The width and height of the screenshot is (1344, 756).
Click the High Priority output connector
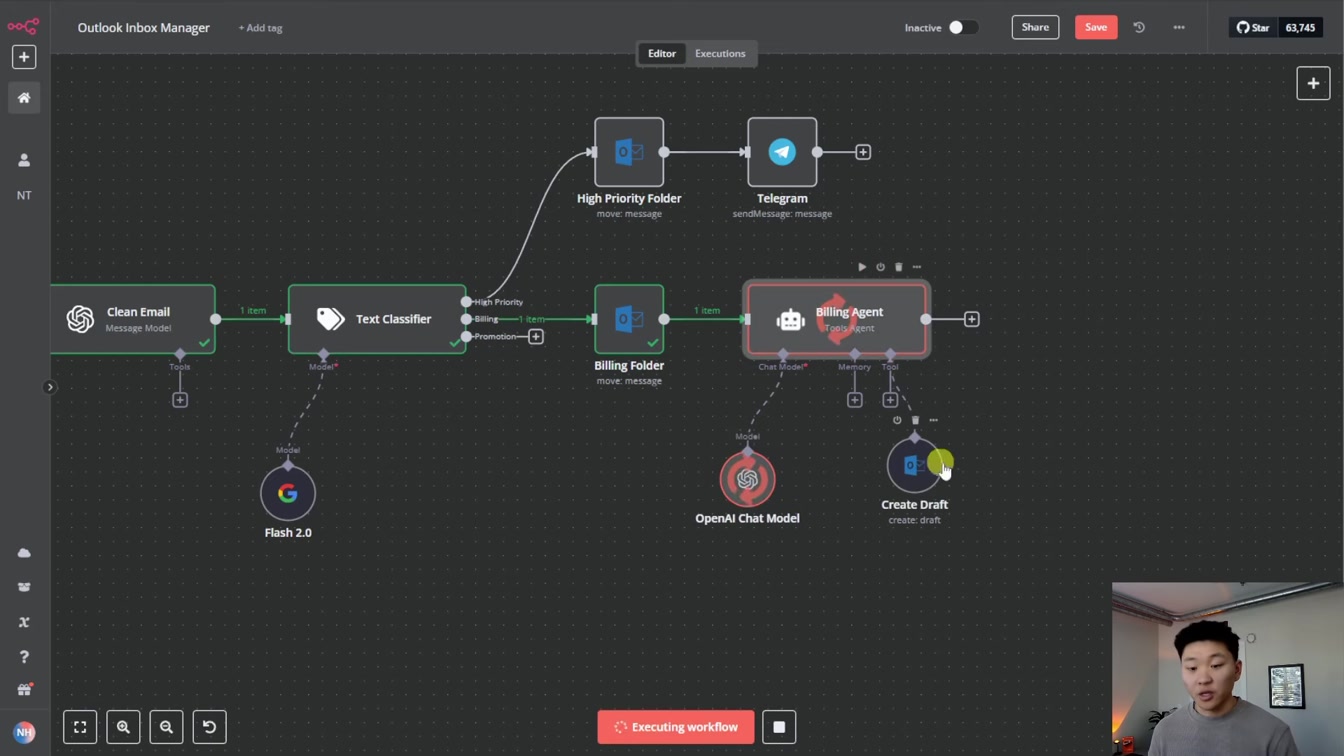466,302
